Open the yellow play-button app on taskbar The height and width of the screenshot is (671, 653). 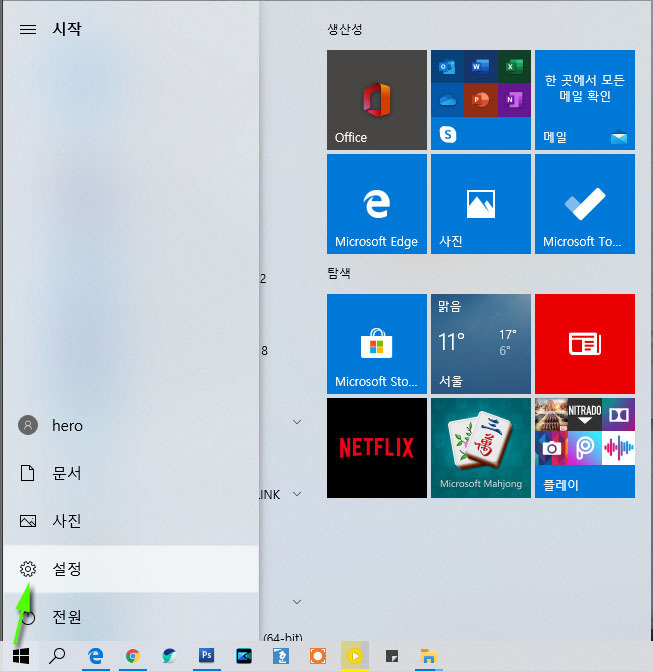355,656
